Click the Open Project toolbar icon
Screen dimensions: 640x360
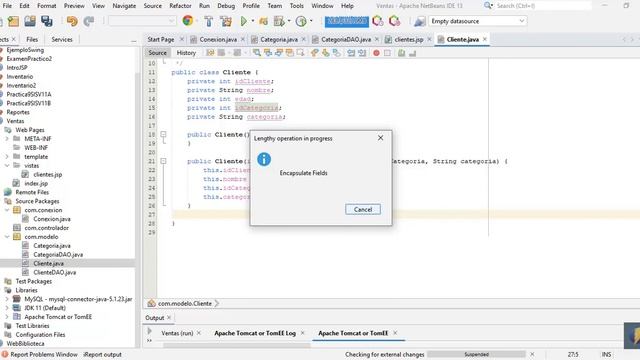tap(30, 21)
